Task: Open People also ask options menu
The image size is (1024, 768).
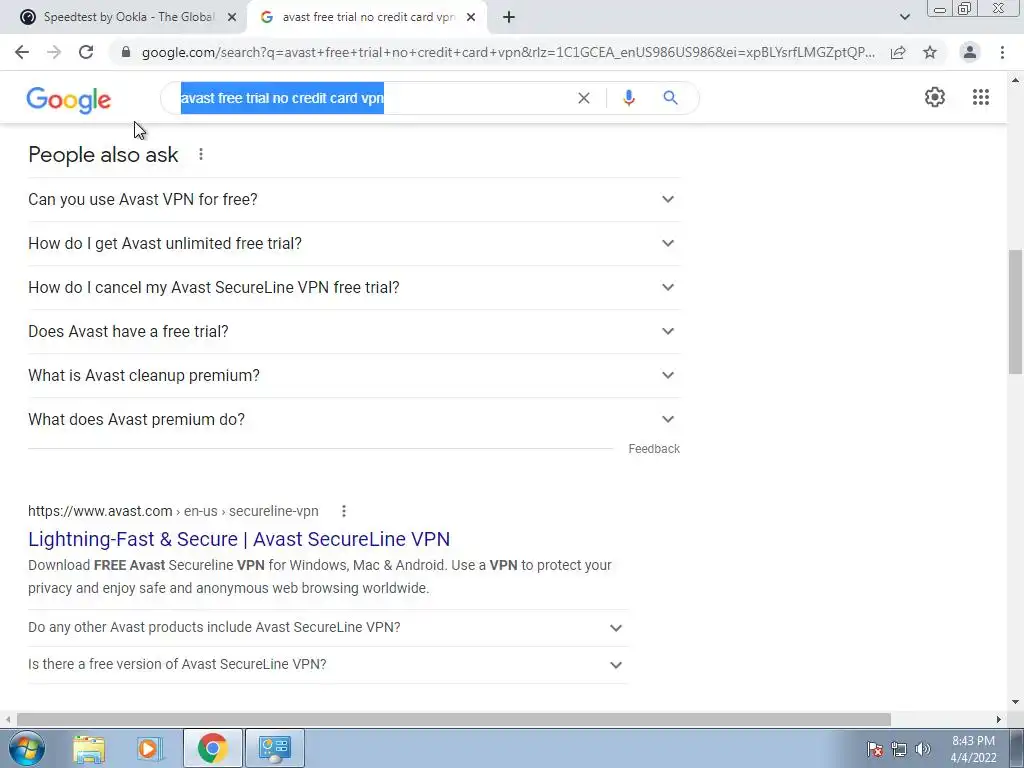Action: 201,154
